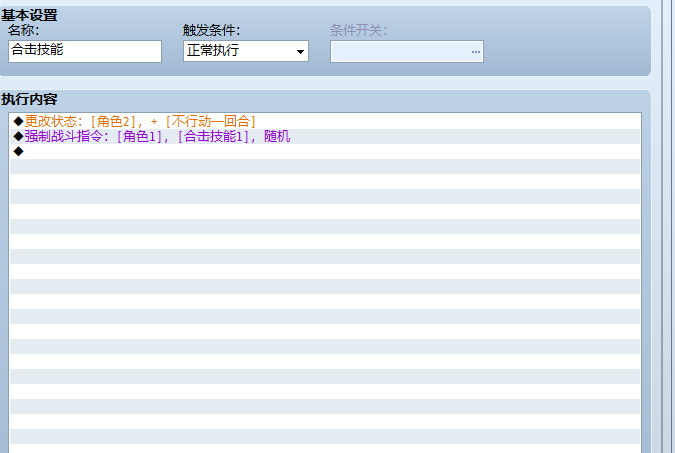Click the 角色2 actor text in first command
Screen dimensions: 675x453
tap(113, 121)
